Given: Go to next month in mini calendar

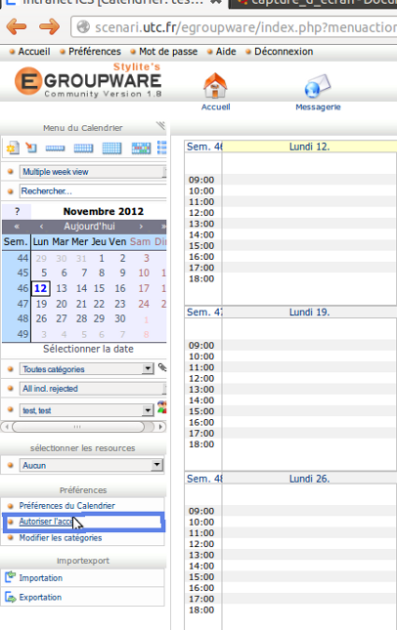Looking at the screenshot, I should click(141, 226).
